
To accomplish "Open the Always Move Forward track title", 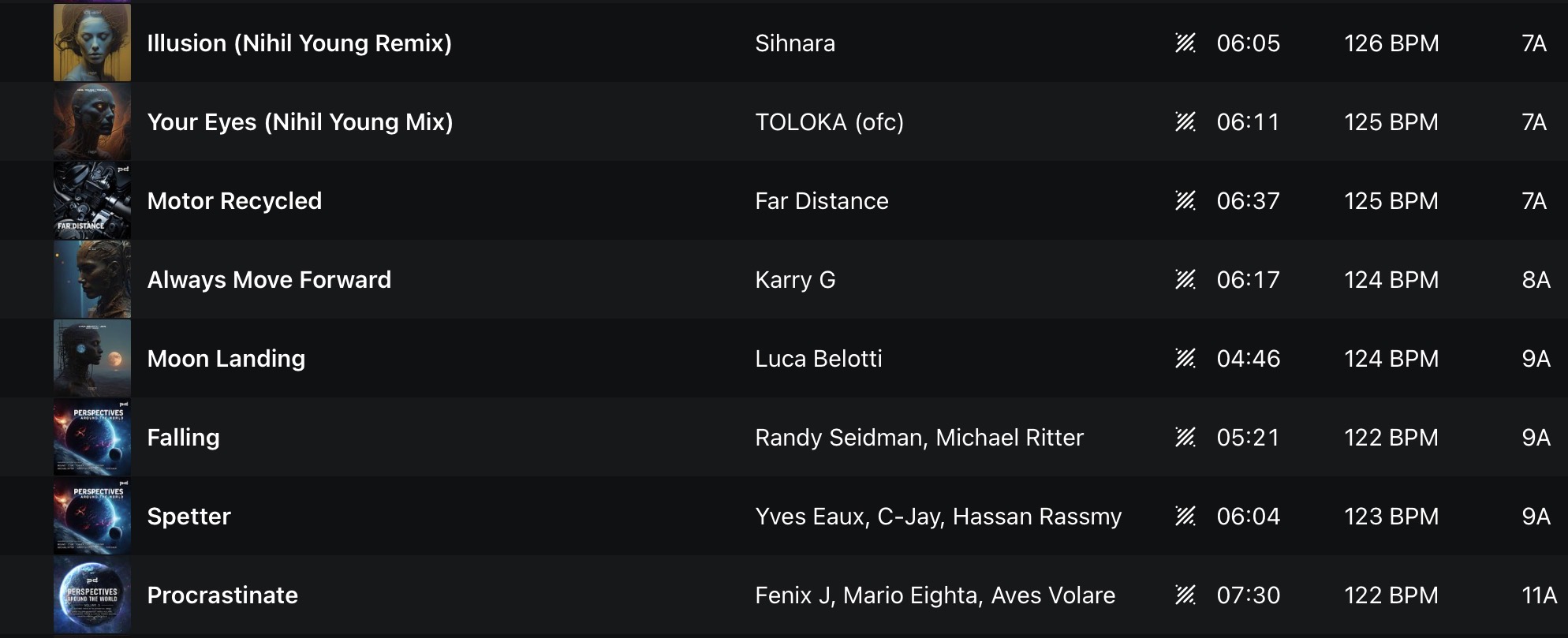I will pos(269,280).
